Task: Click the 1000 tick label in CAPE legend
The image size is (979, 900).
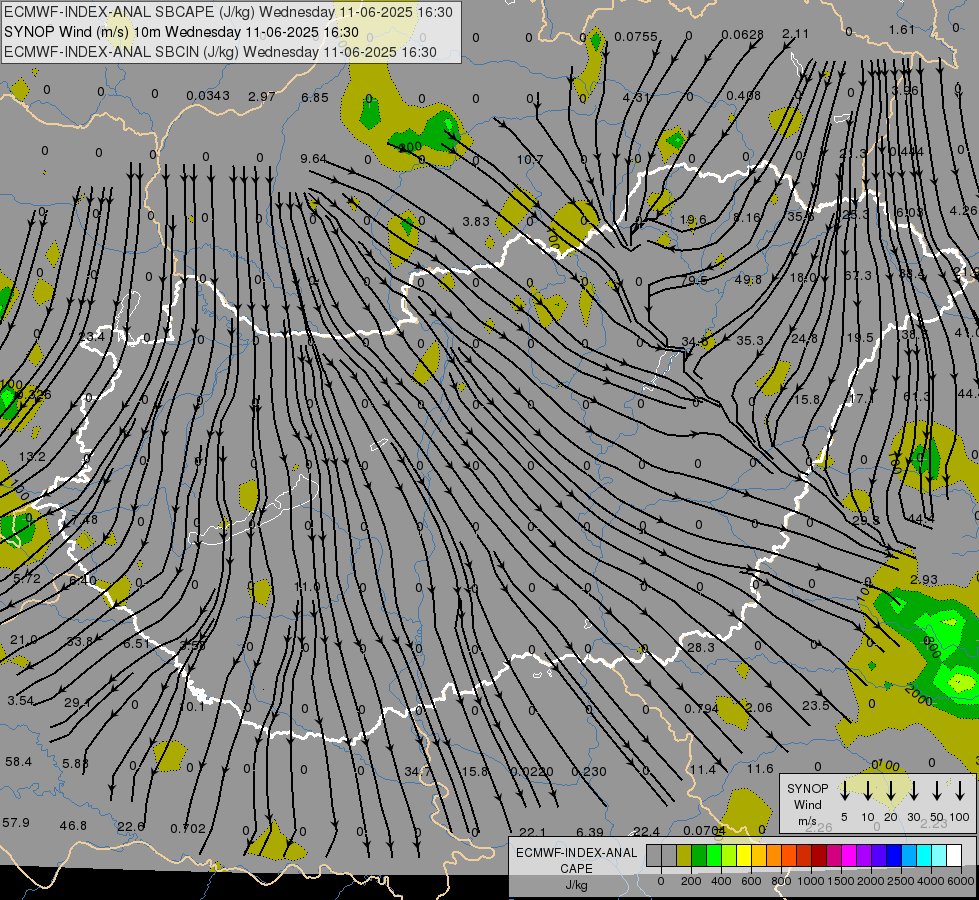Action: pos(810,881)
